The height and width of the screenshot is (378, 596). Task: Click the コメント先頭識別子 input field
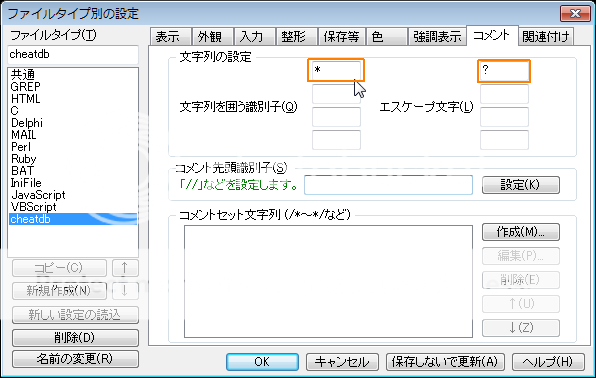388,185
